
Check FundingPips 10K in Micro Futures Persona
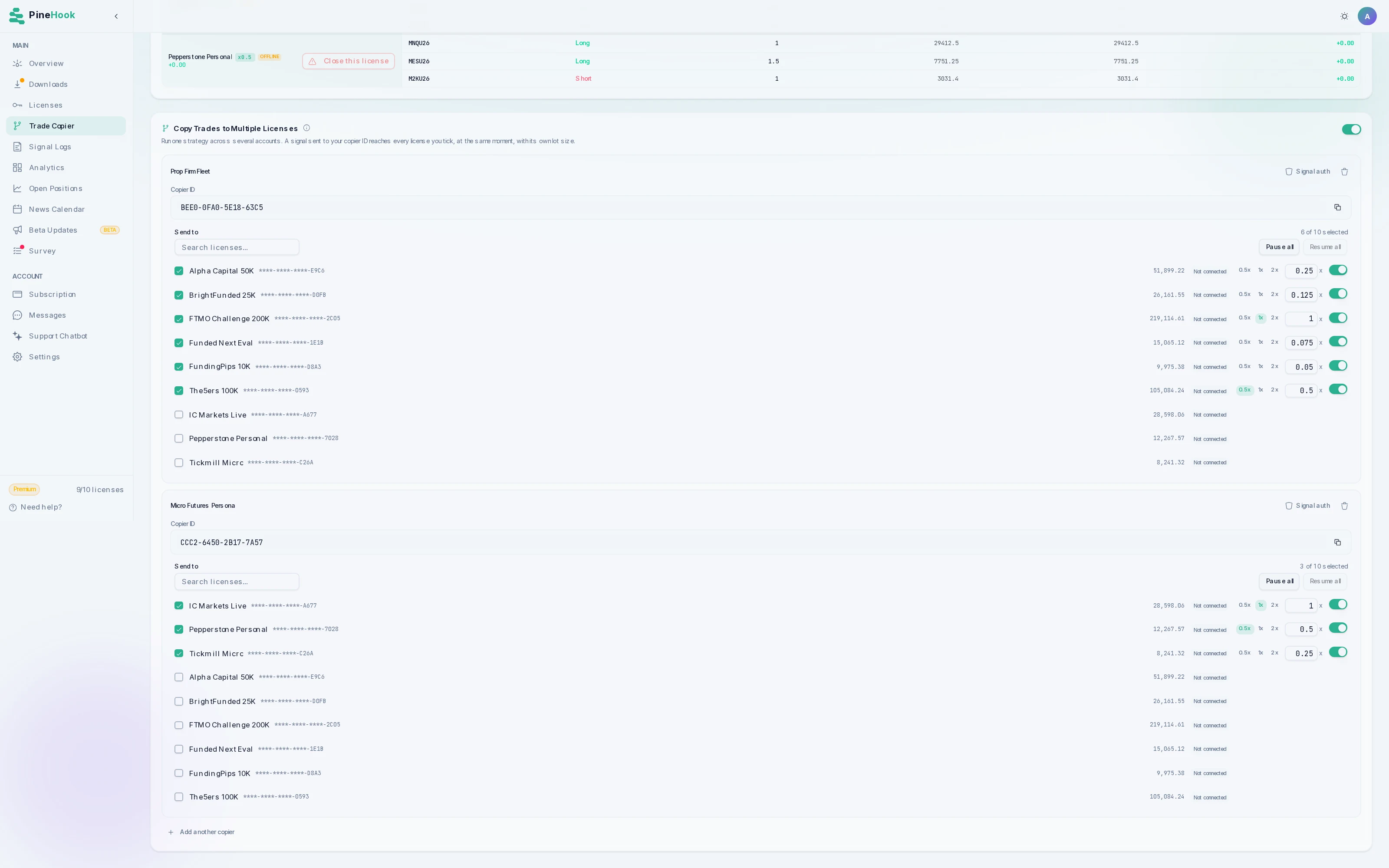tap(178, 773)
